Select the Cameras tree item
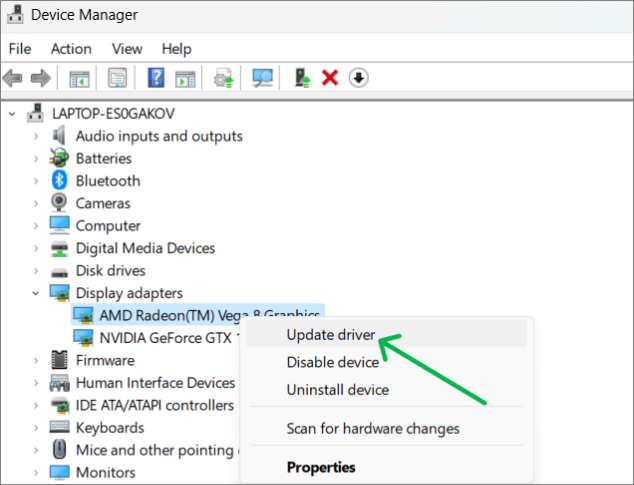This screenshot has height=485, width=634. [103, 203]
